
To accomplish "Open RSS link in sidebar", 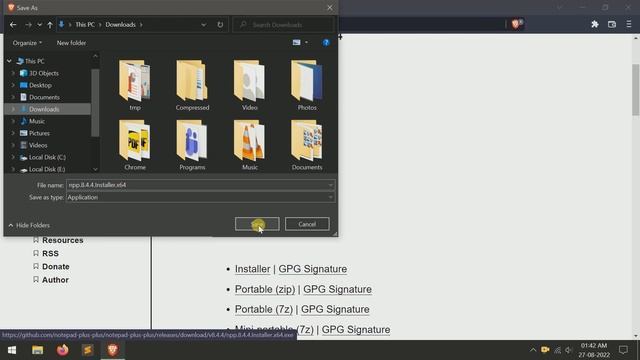I will (50, 253).
